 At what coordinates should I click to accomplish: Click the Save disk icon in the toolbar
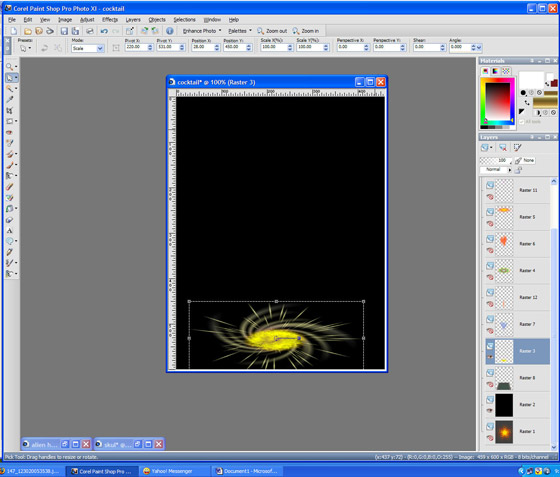coord(64,31)
